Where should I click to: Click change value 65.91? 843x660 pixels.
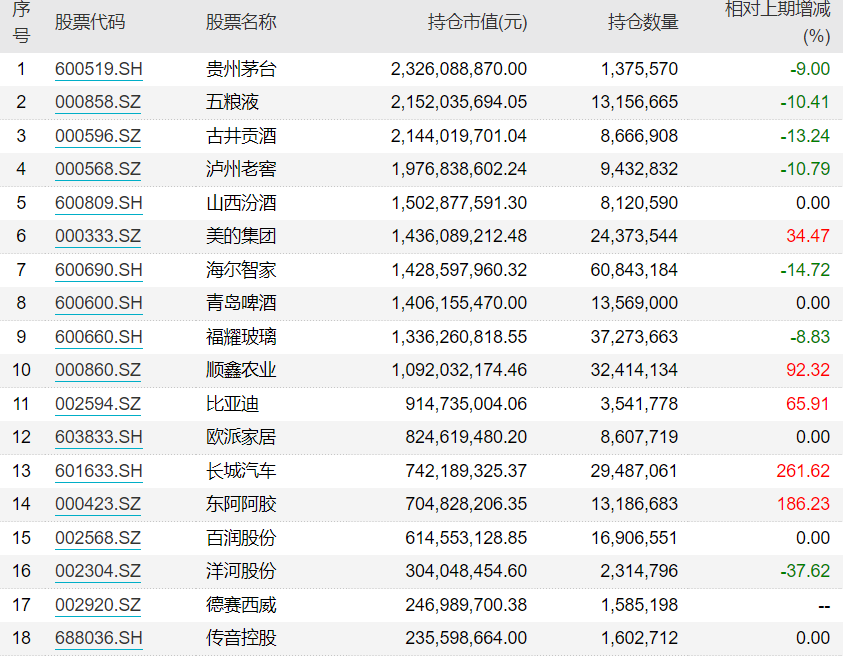pyautogui.click(x=808, y=404)
